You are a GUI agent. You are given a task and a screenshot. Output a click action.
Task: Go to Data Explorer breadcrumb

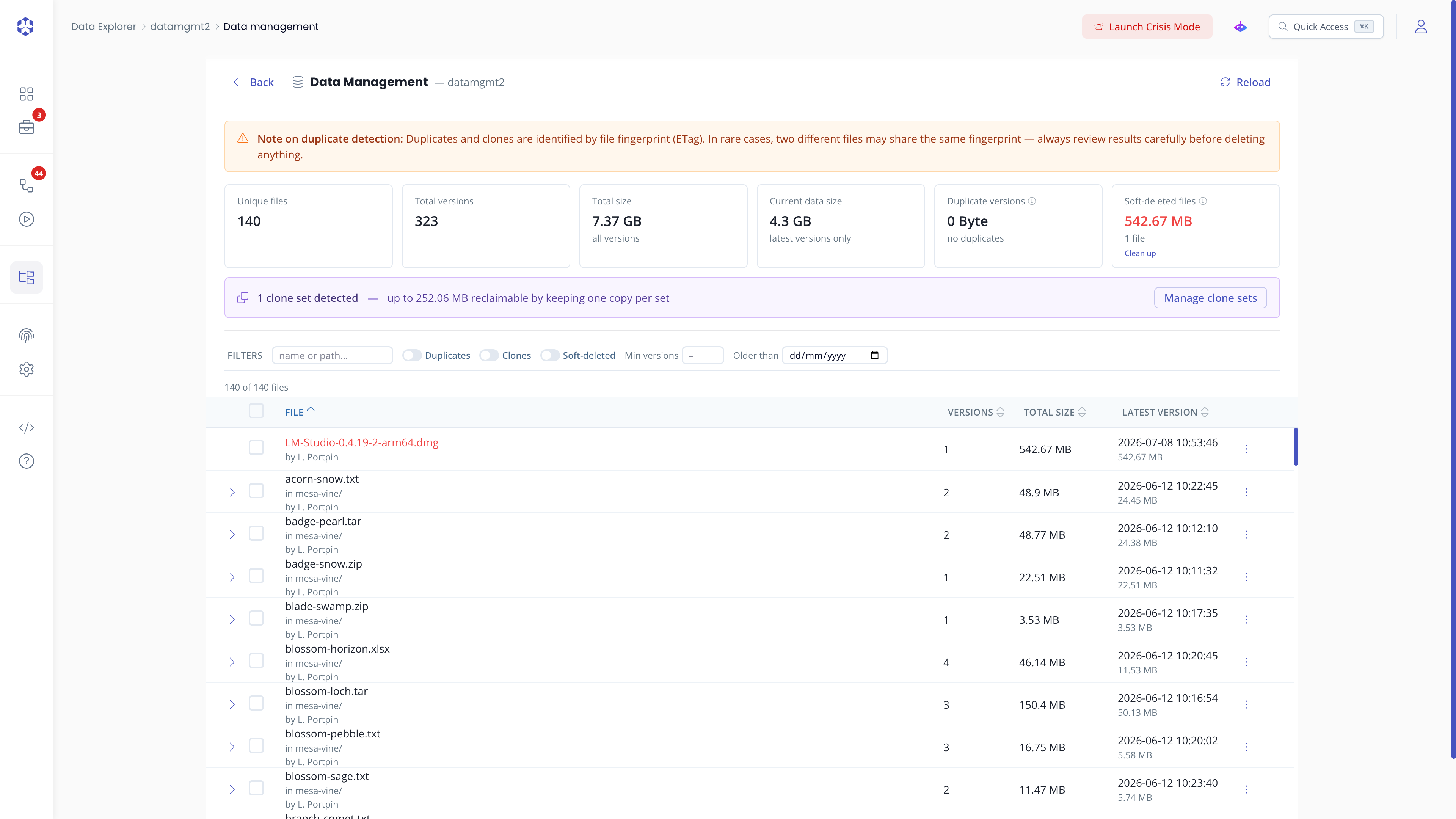(x=104, y=27)
